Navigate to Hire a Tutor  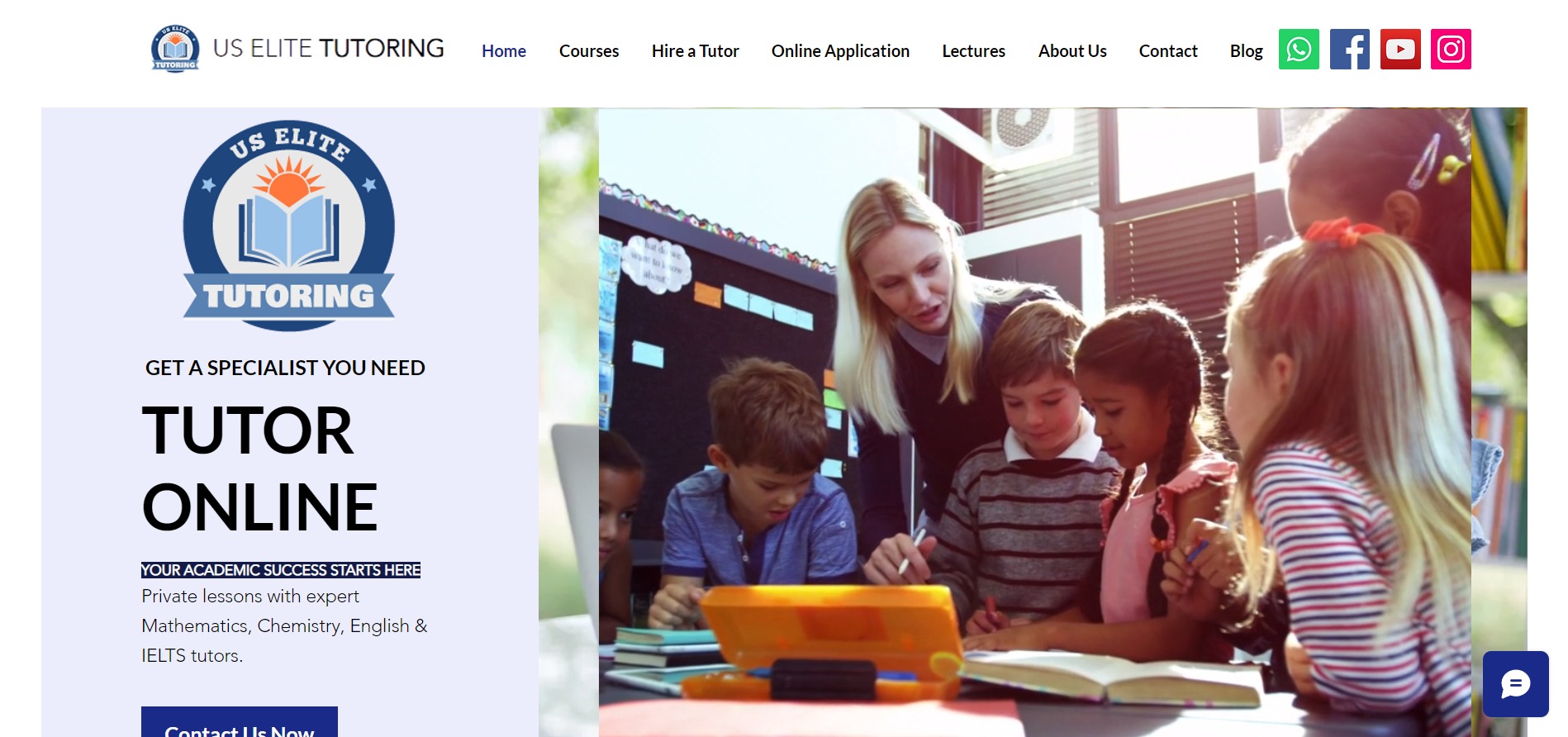(x=695, y=51)
